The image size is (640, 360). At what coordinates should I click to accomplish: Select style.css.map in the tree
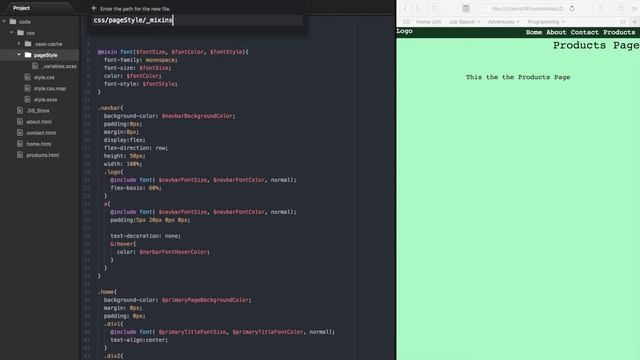[x=50, y=89]
